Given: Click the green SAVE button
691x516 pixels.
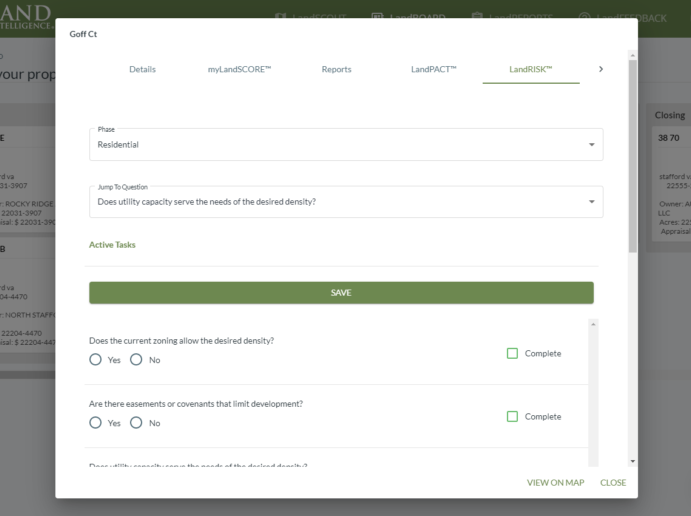Looking at the screenshot, I should [x=341, y=293].
